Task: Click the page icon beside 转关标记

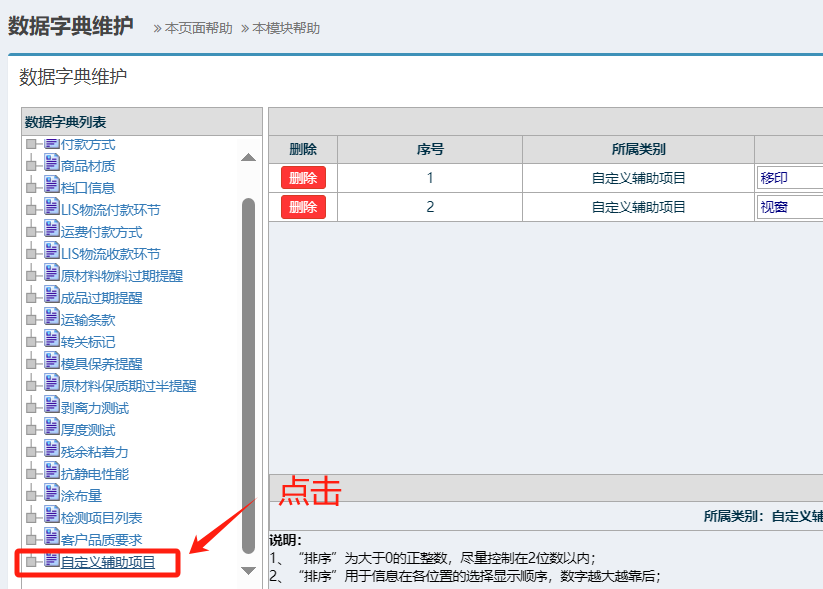Action: tap(52, 341)
